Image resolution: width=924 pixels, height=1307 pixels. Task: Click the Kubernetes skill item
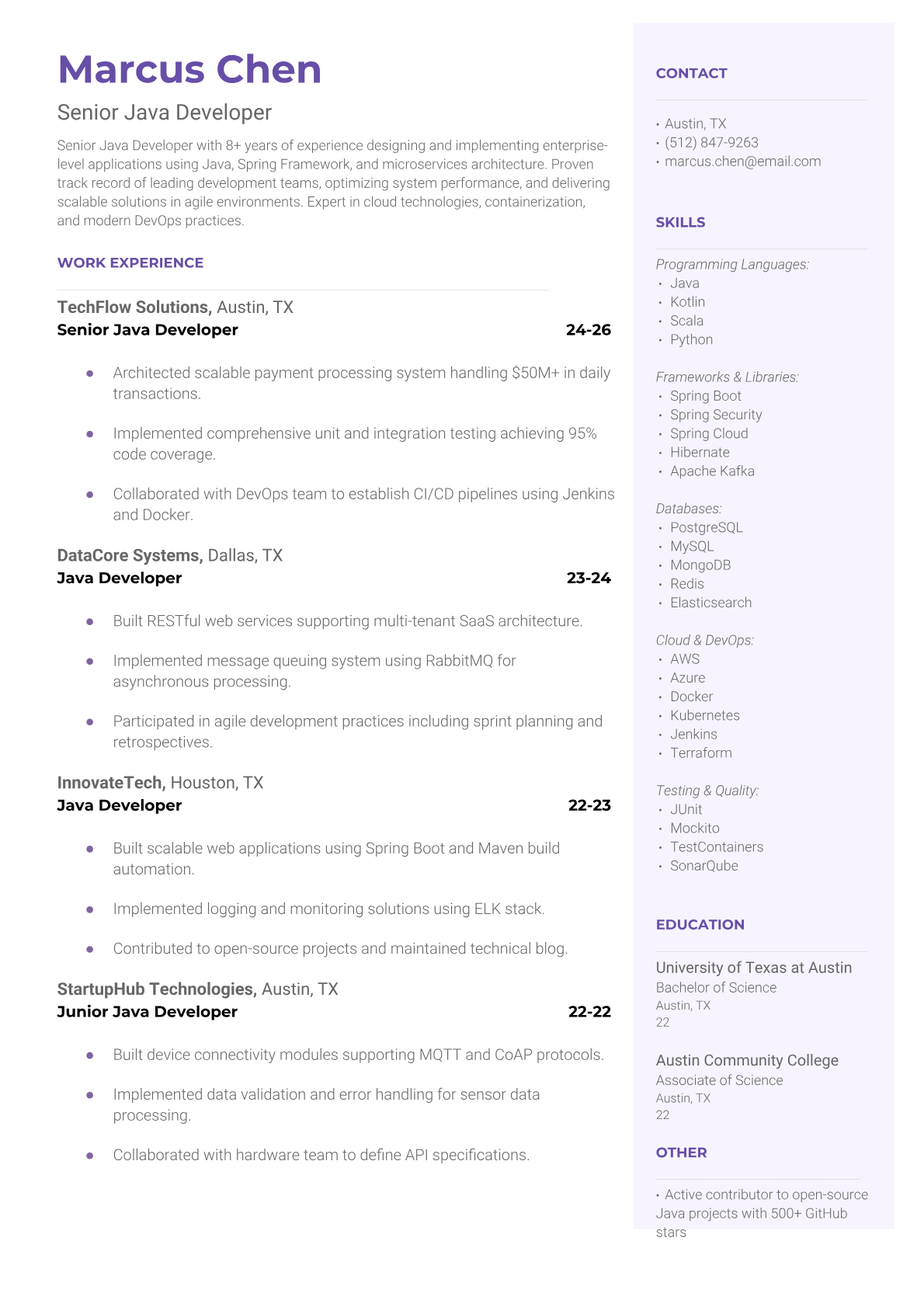click(x=704, y=716)
